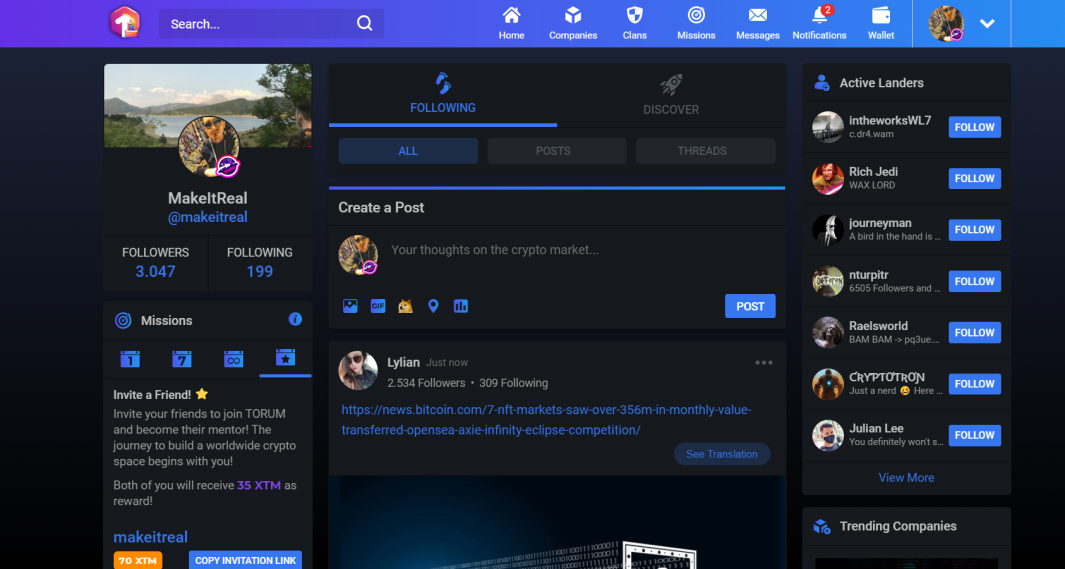Open the Companies section
1065x569 pixels.
[x=573, y=24]
